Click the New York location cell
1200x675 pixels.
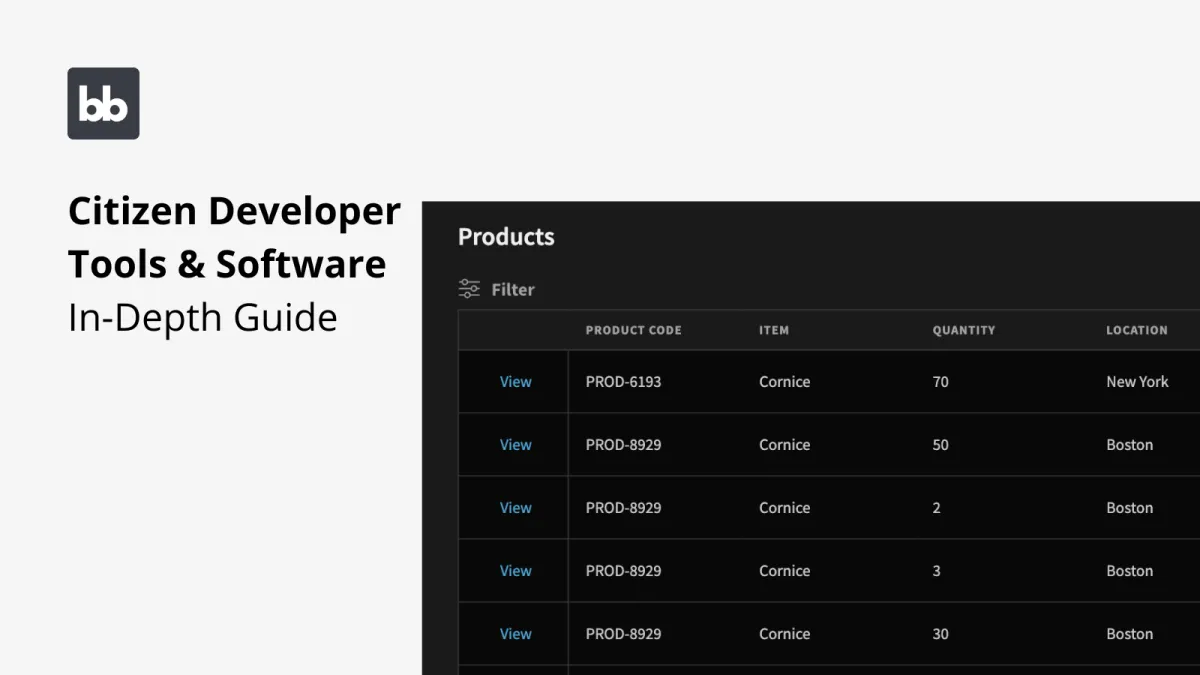(x=1137, y=381)
